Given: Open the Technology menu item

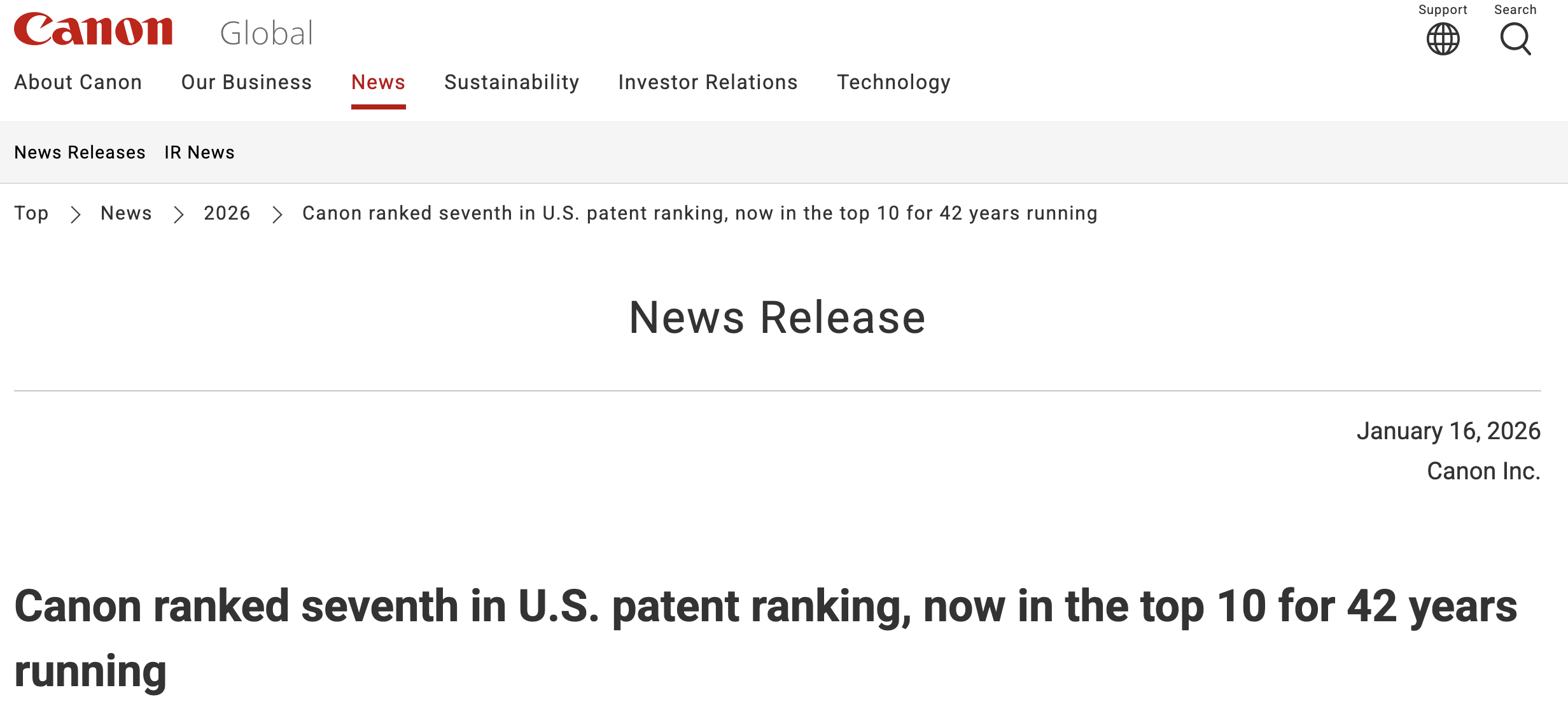Looking at the screenshot, I should tap(893, 82).
